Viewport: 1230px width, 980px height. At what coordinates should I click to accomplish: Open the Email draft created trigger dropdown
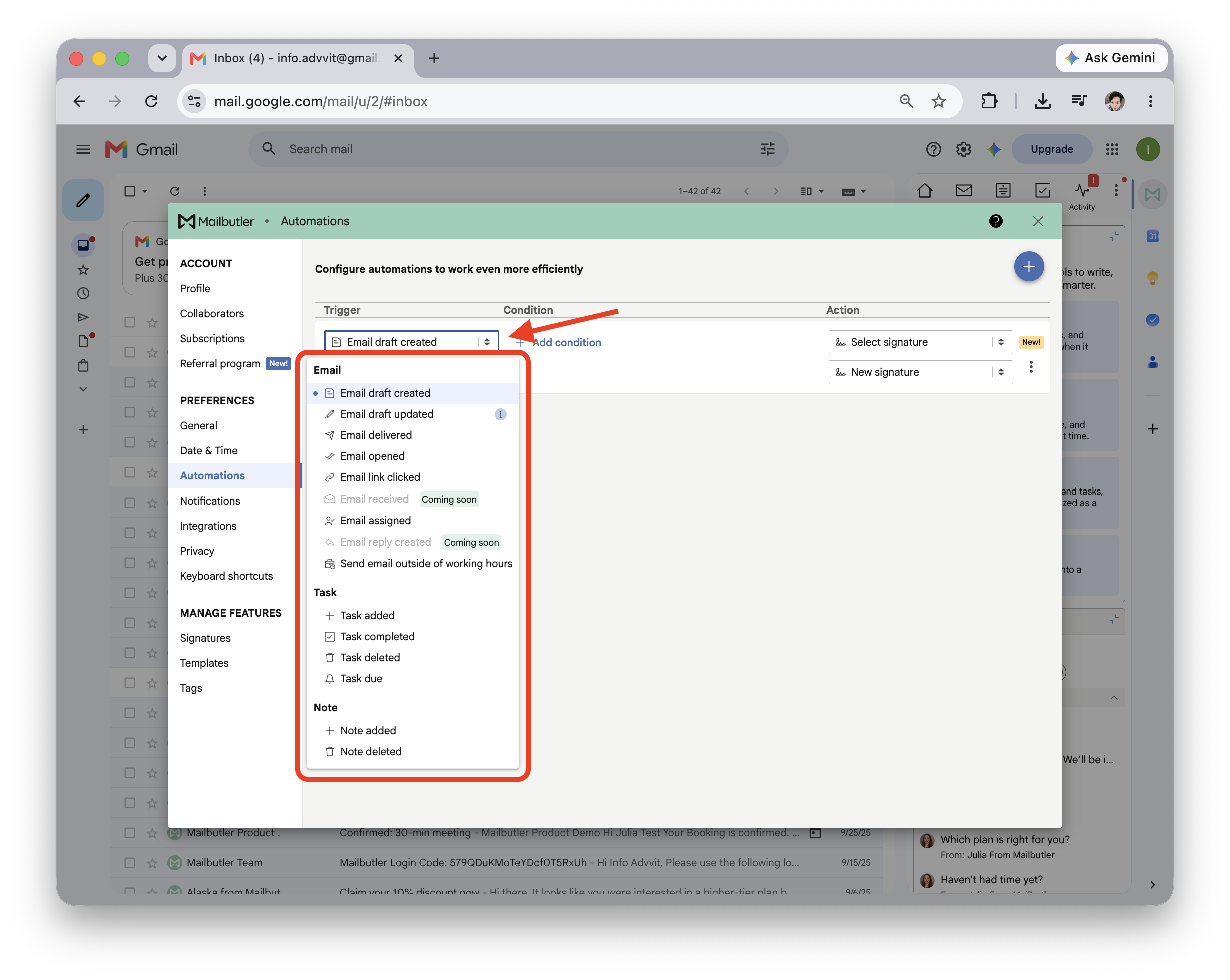pos(411,341)
